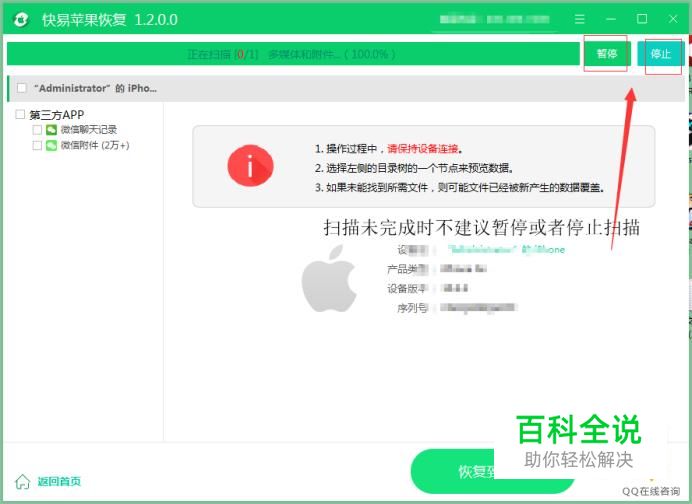Click tip 3 如果未能找到所需文件 text

click(x=459, y=188)
